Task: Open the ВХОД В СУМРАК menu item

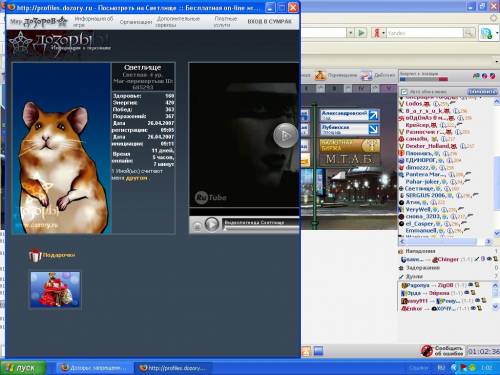Action: (x=269, y=21)
